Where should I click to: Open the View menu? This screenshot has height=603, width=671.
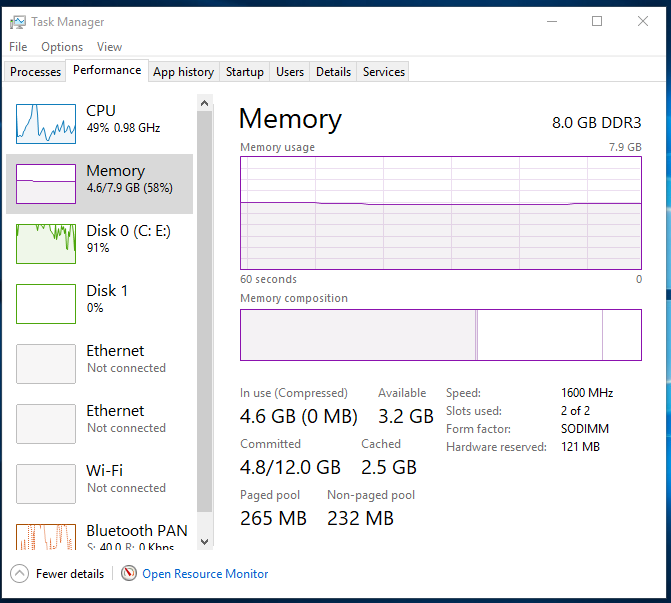coord(109,47)
